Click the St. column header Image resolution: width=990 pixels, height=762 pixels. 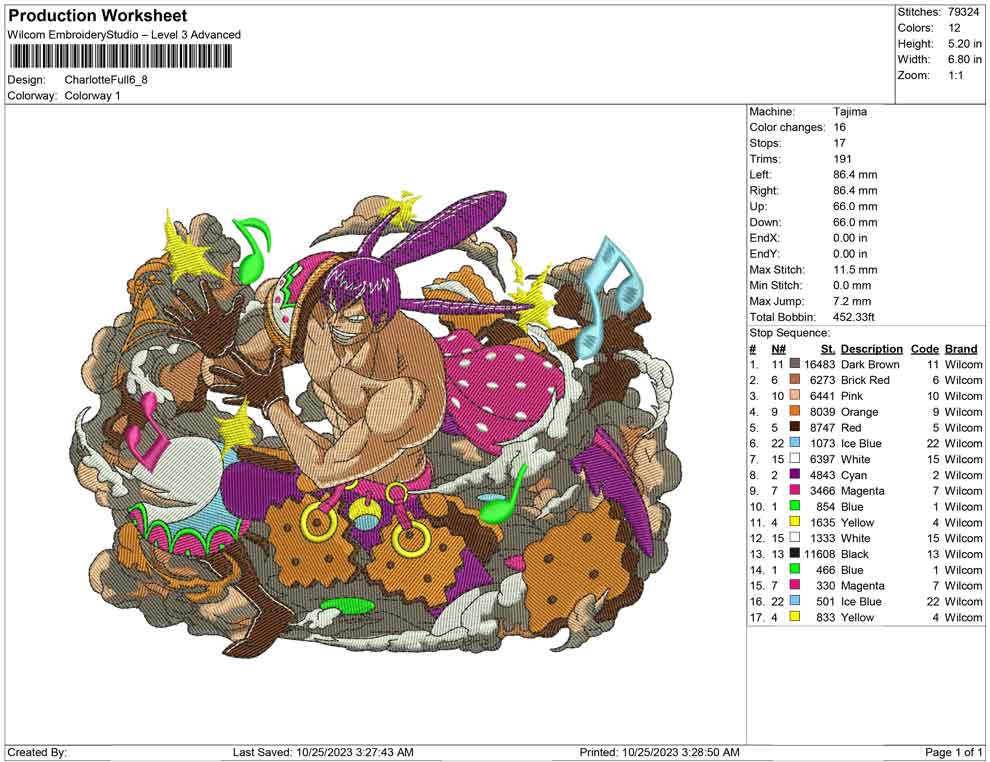[x=828, y=348]
